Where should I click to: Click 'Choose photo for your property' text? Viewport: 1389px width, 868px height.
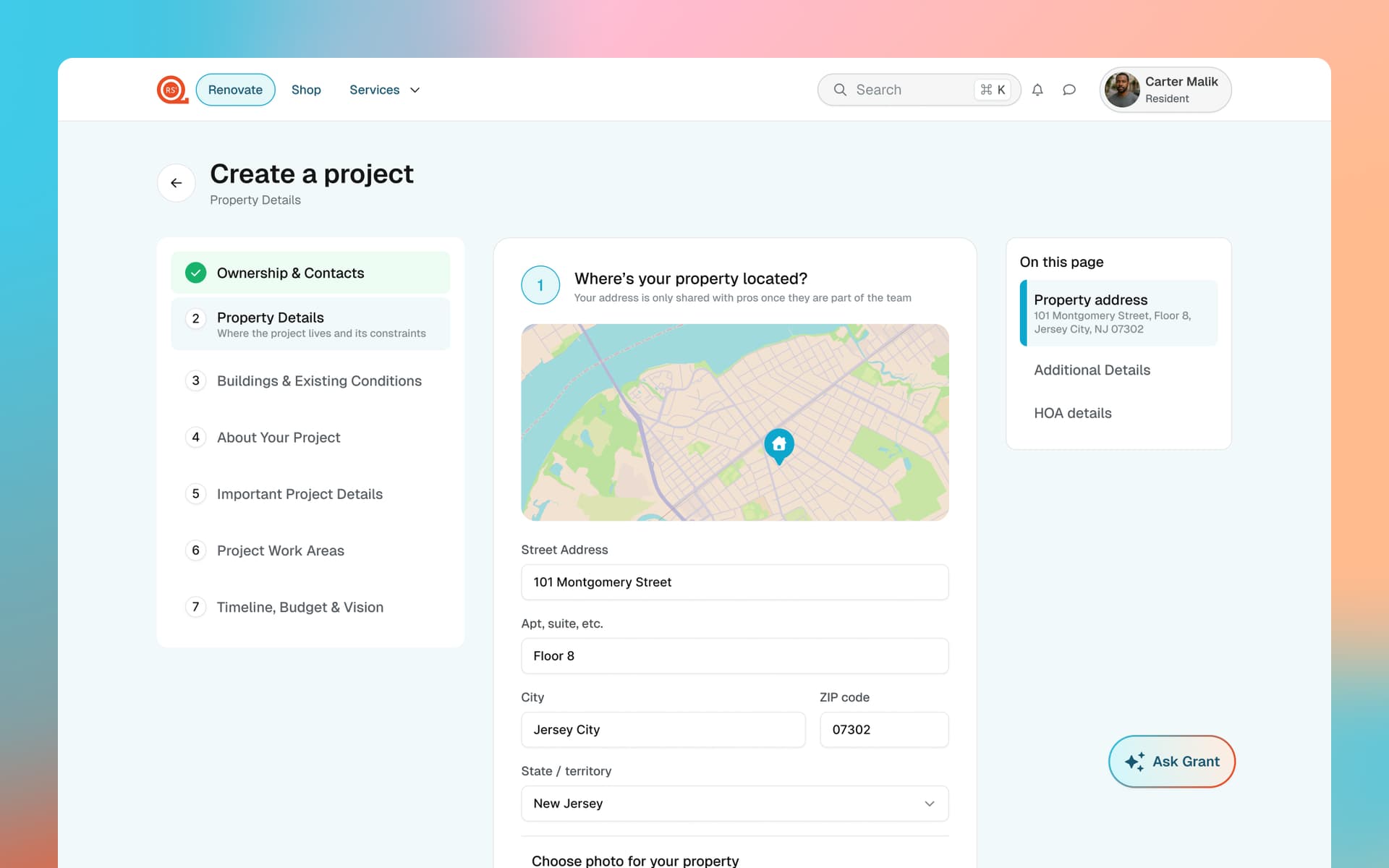tap(634, 860)
